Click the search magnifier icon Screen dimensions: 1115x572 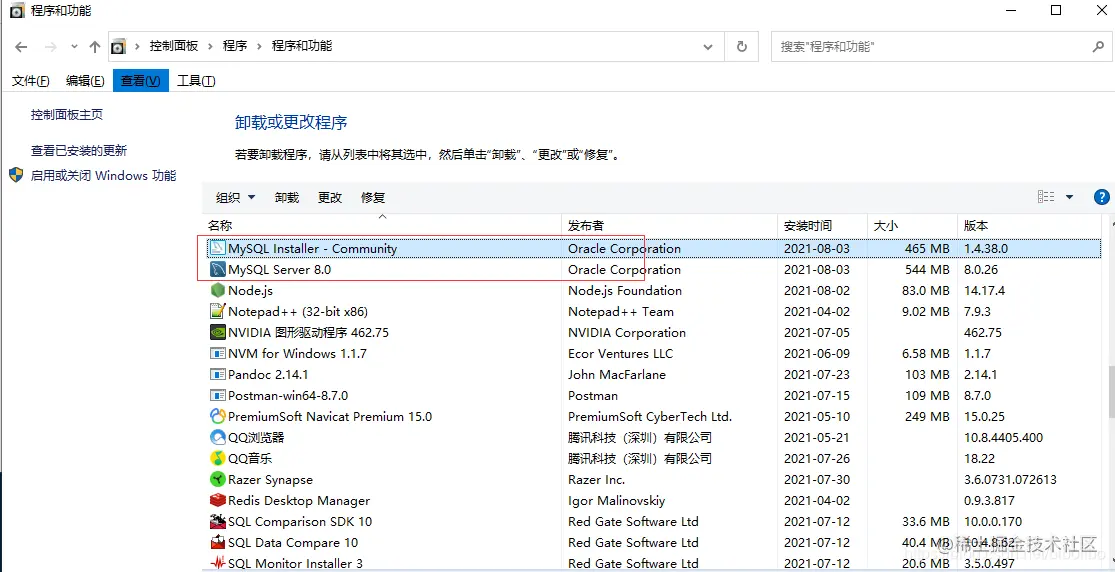pyautogui.click(x=1097, y=46)
